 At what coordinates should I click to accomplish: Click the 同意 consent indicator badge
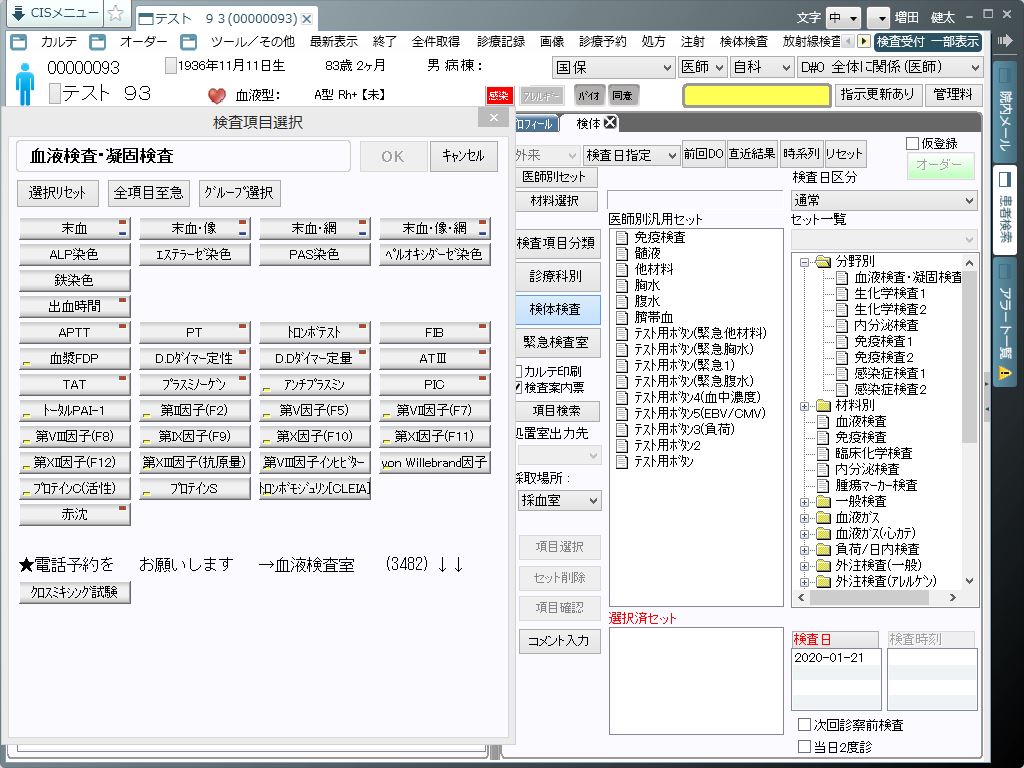point(622,95)
